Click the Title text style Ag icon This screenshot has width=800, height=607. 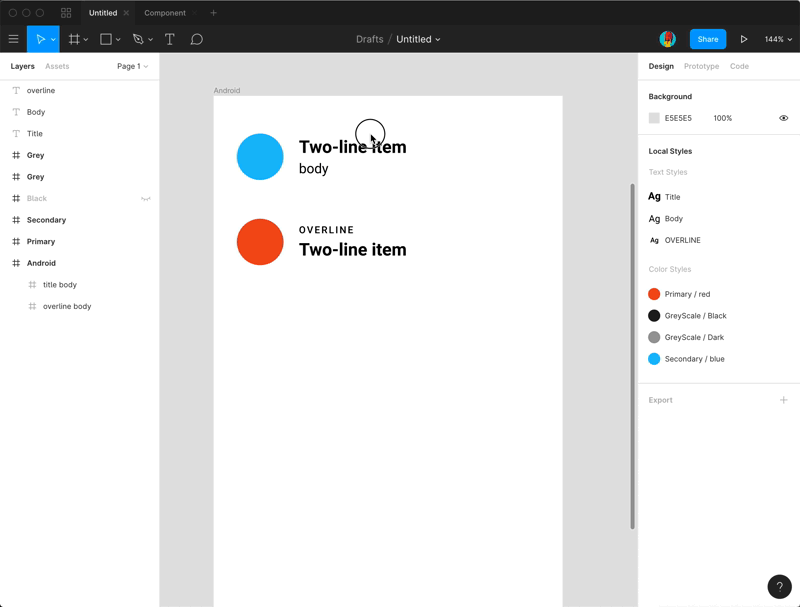pos(654,196)
